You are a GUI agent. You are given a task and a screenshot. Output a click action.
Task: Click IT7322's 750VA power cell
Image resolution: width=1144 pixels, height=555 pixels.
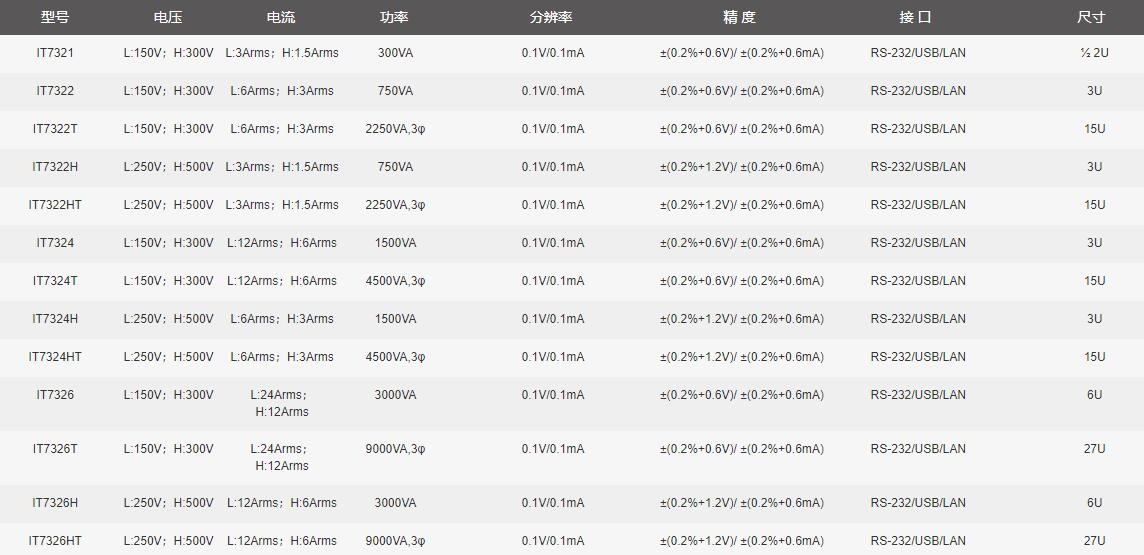pos(395,91)
